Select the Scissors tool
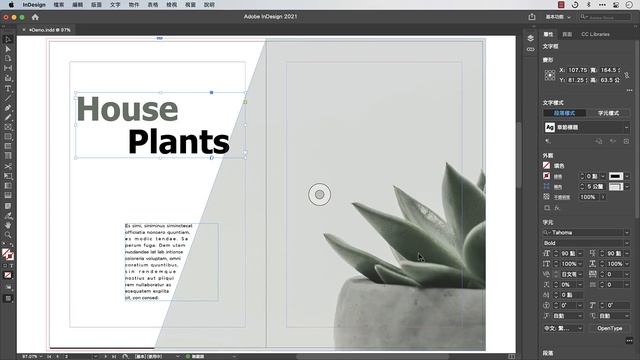 click(x=8, y=167)
